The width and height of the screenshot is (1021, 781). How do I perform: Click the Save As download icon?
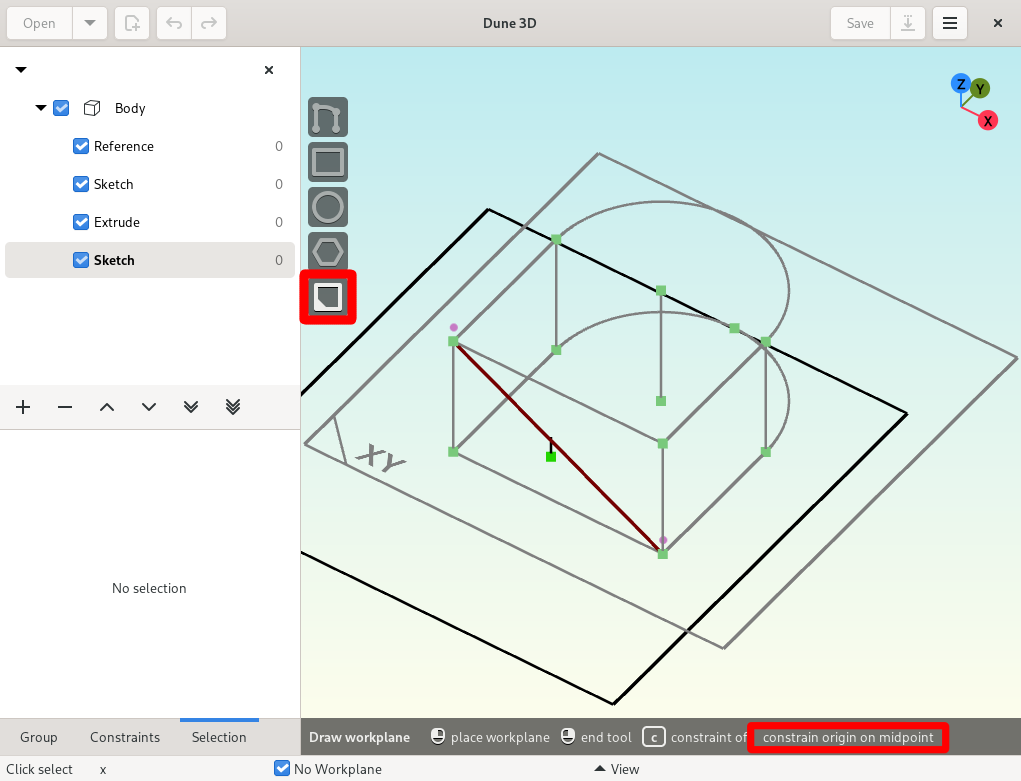click(908, 23)
